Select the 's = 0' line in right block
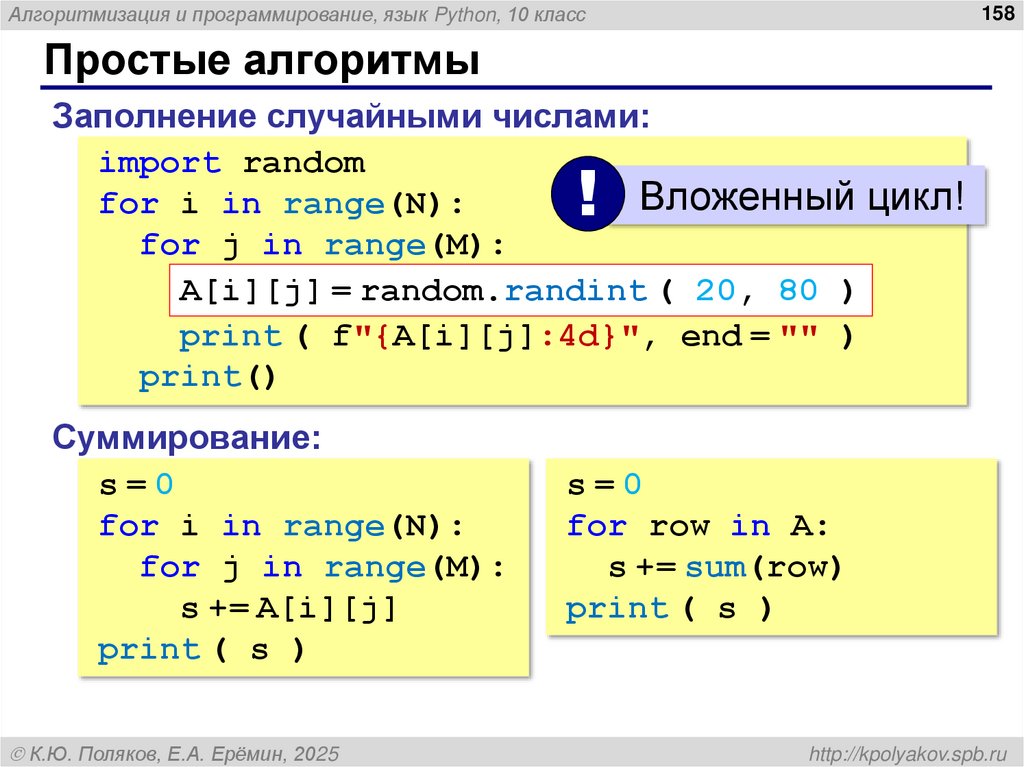The height and width of the screenshot is (767, 1024). coord(600,485)
